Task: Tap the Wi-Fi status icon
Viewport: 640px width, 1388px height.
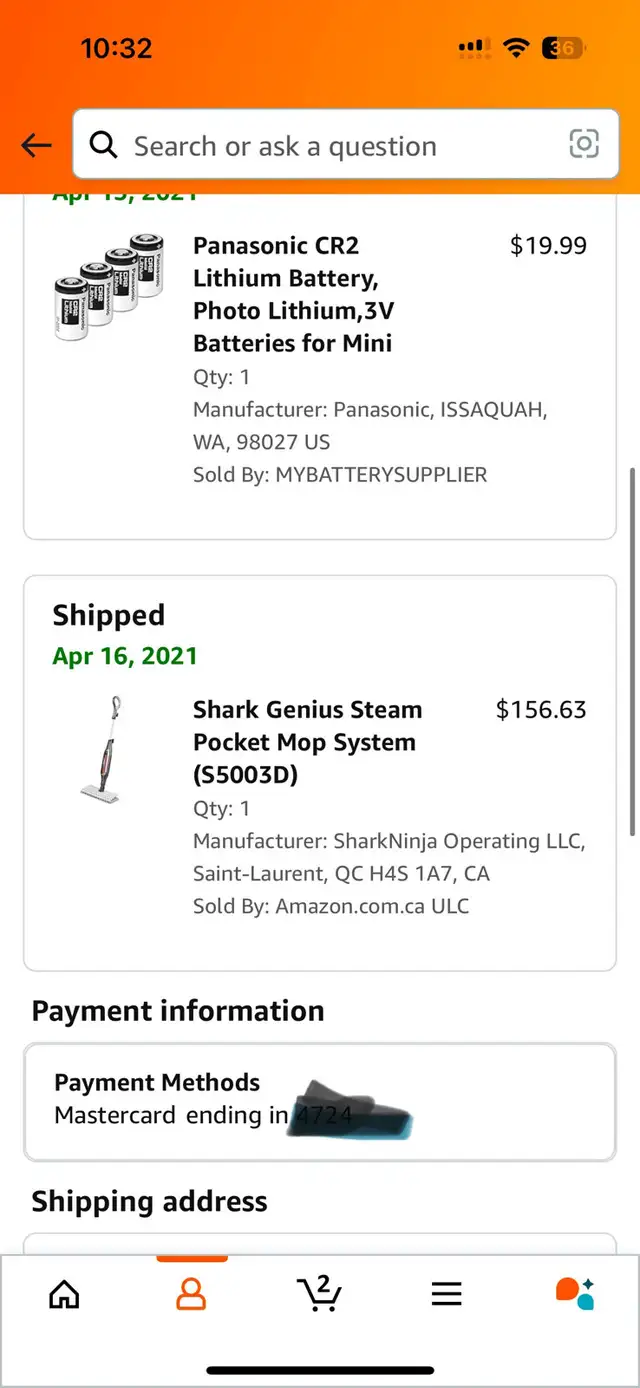Action: click(516, 48)
